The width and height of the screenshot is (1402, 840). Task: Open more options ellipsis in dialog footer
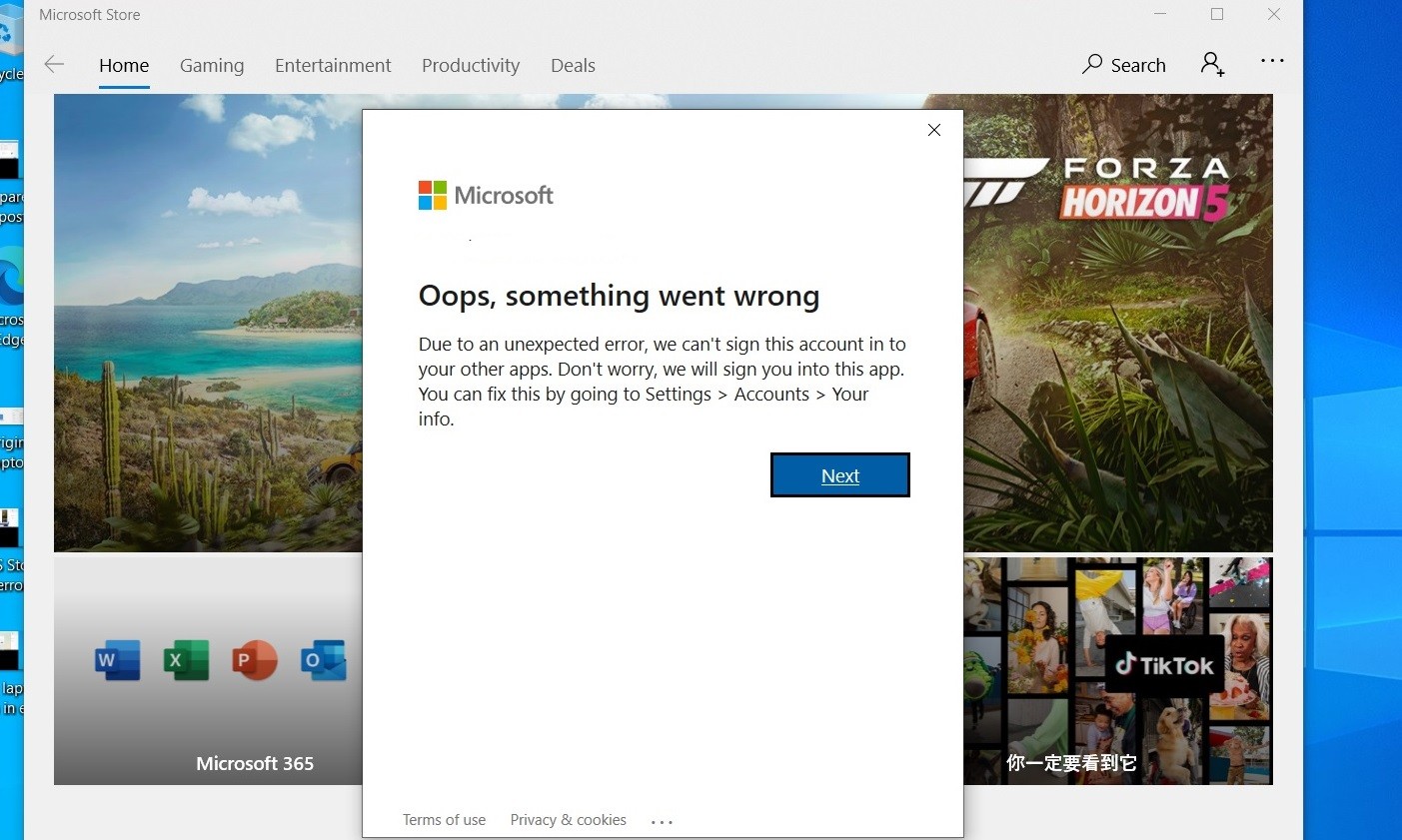click(662, 821)
